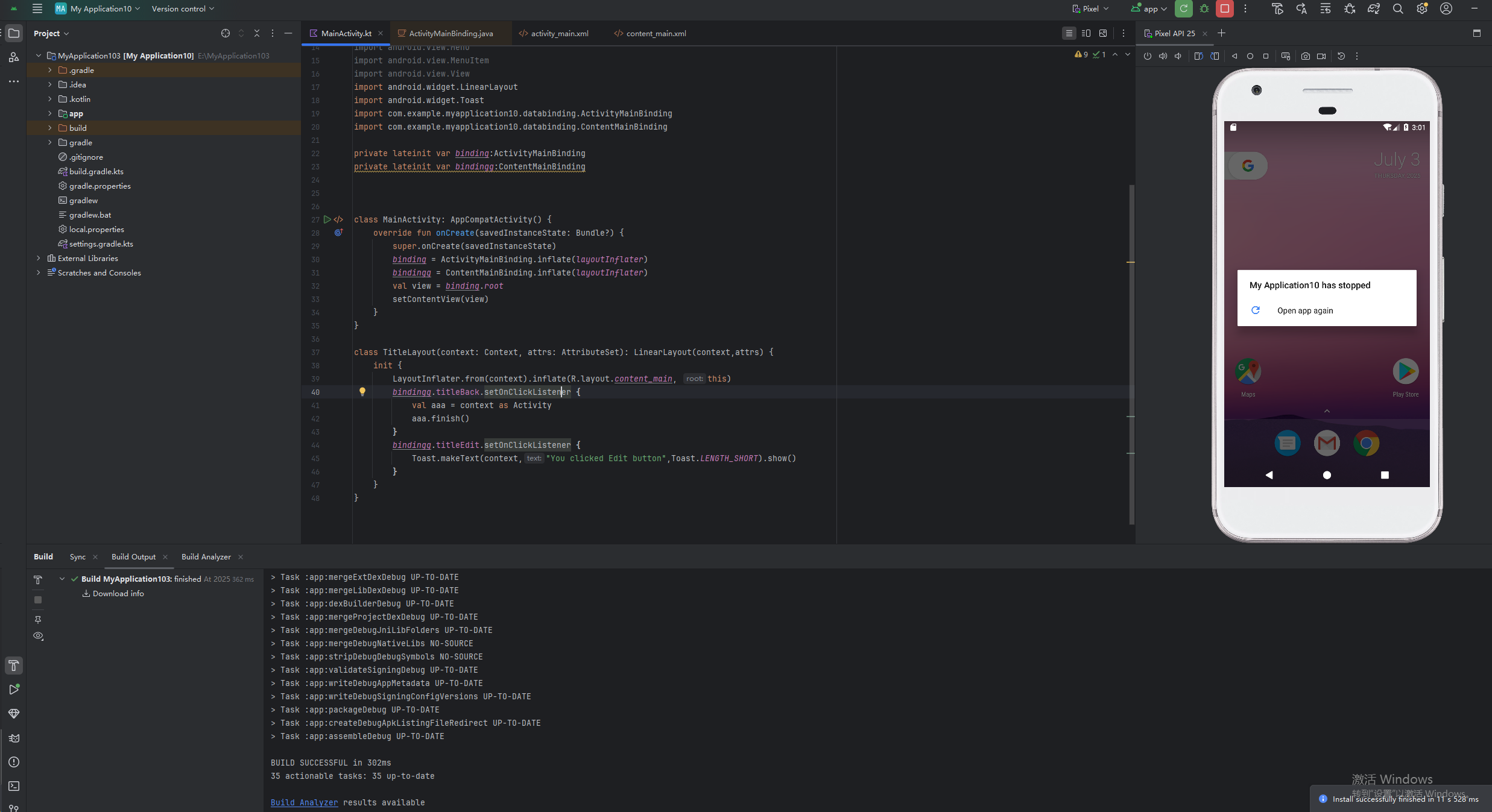Image resolution: width=1492 pixels, height=812 pixels.
Task: Select the Build Analyzer tab
Action: pos(206,557)
